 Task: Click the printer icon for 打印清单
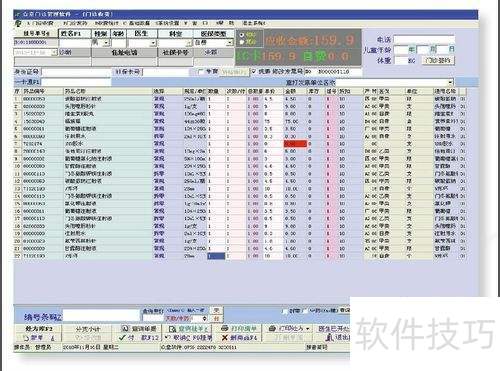click(225, 328)
